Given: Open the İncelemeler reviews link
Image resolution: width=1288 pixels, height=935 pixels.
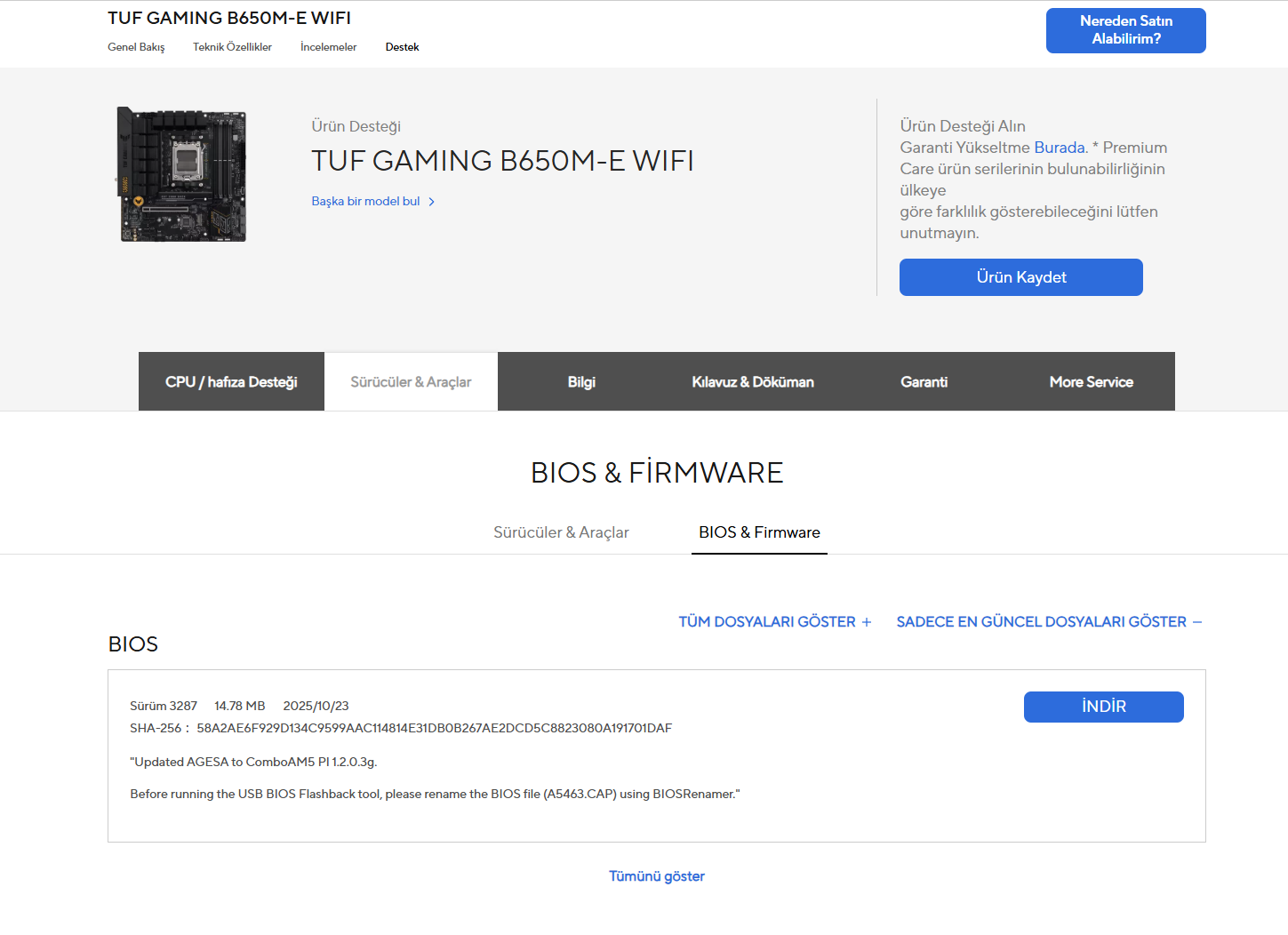Looking at the screenshot, I should tap(328, 47).
